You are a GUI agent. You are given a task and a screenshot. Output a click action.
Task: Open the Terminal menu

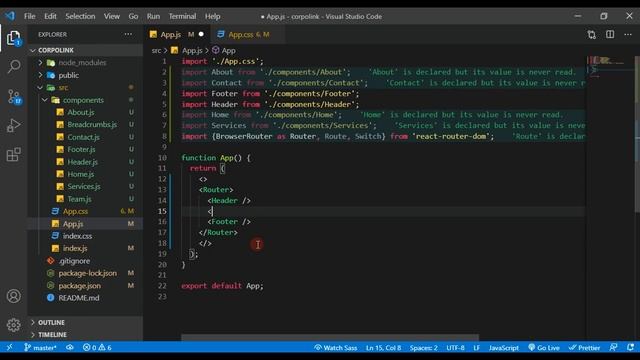pos(182,16)
